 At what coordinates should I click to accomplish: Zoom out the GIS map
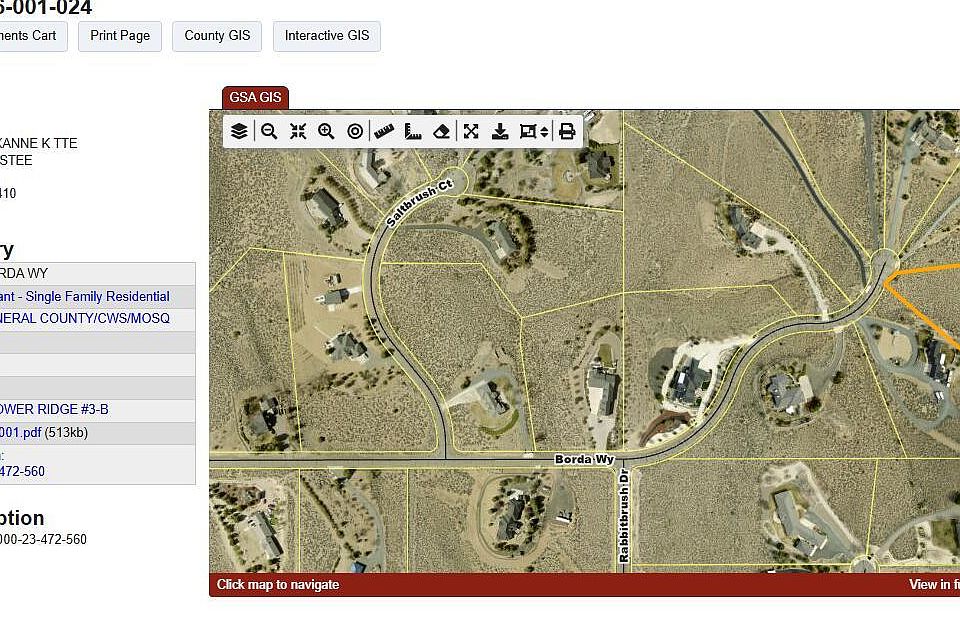(x=269, y=131)
